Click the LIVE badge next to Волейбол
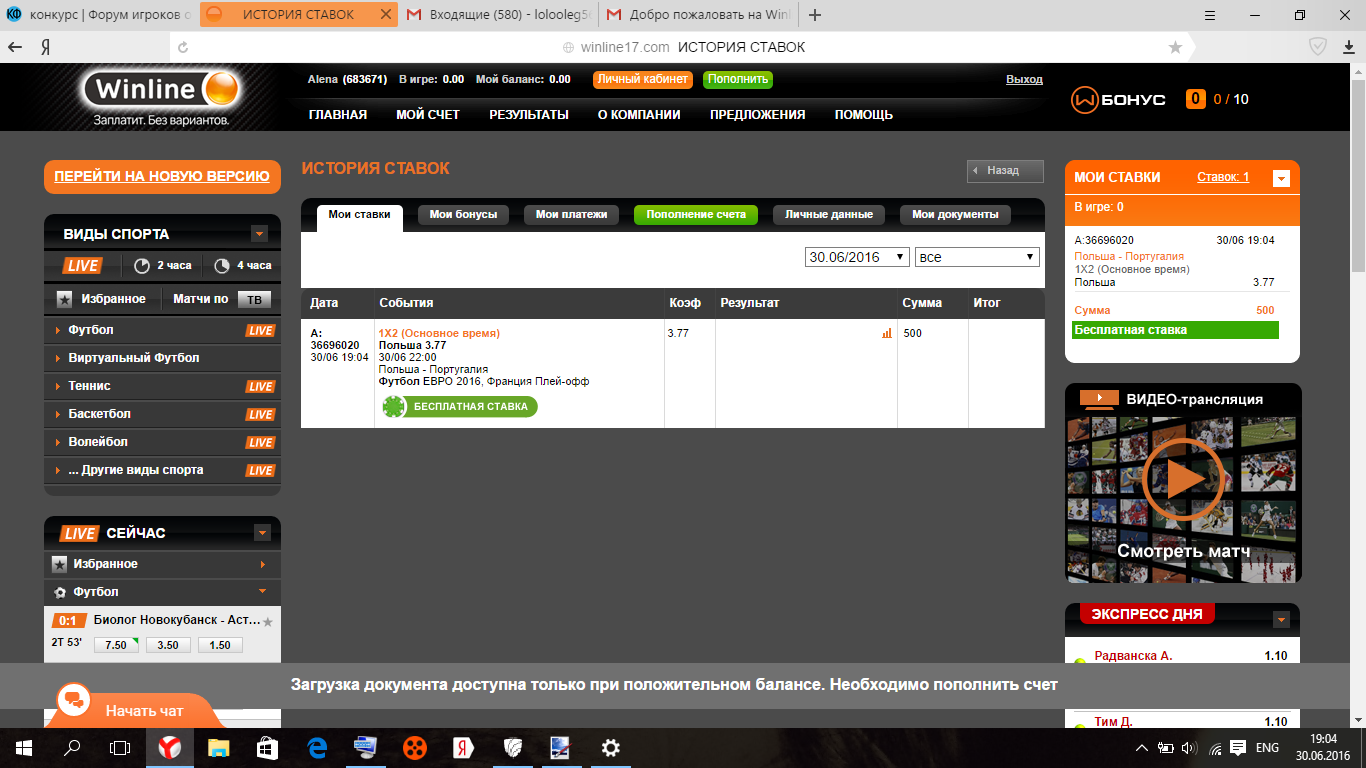1366x768 pixels. (x=260, y=443)
